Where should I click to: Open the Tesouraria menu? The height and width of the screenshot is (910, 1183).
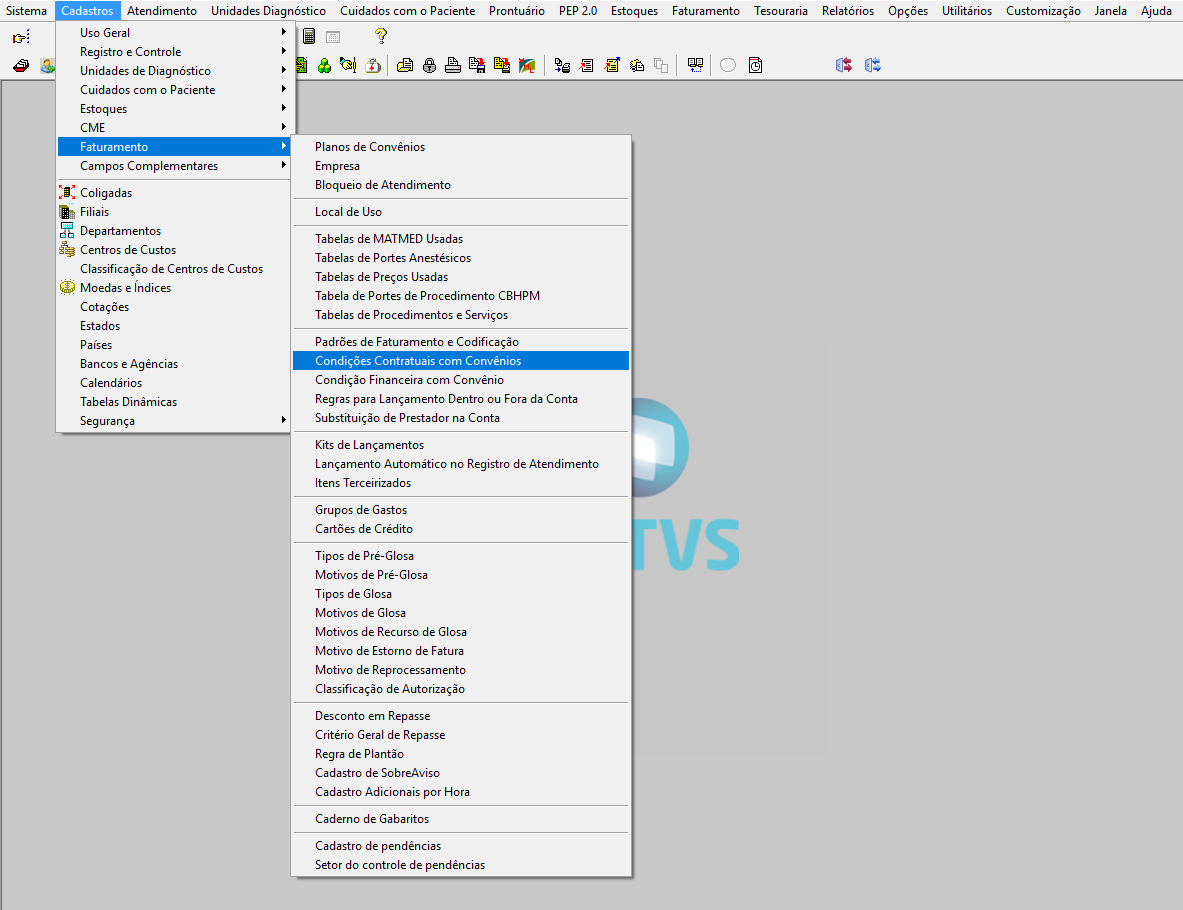(x=781, y=11)
